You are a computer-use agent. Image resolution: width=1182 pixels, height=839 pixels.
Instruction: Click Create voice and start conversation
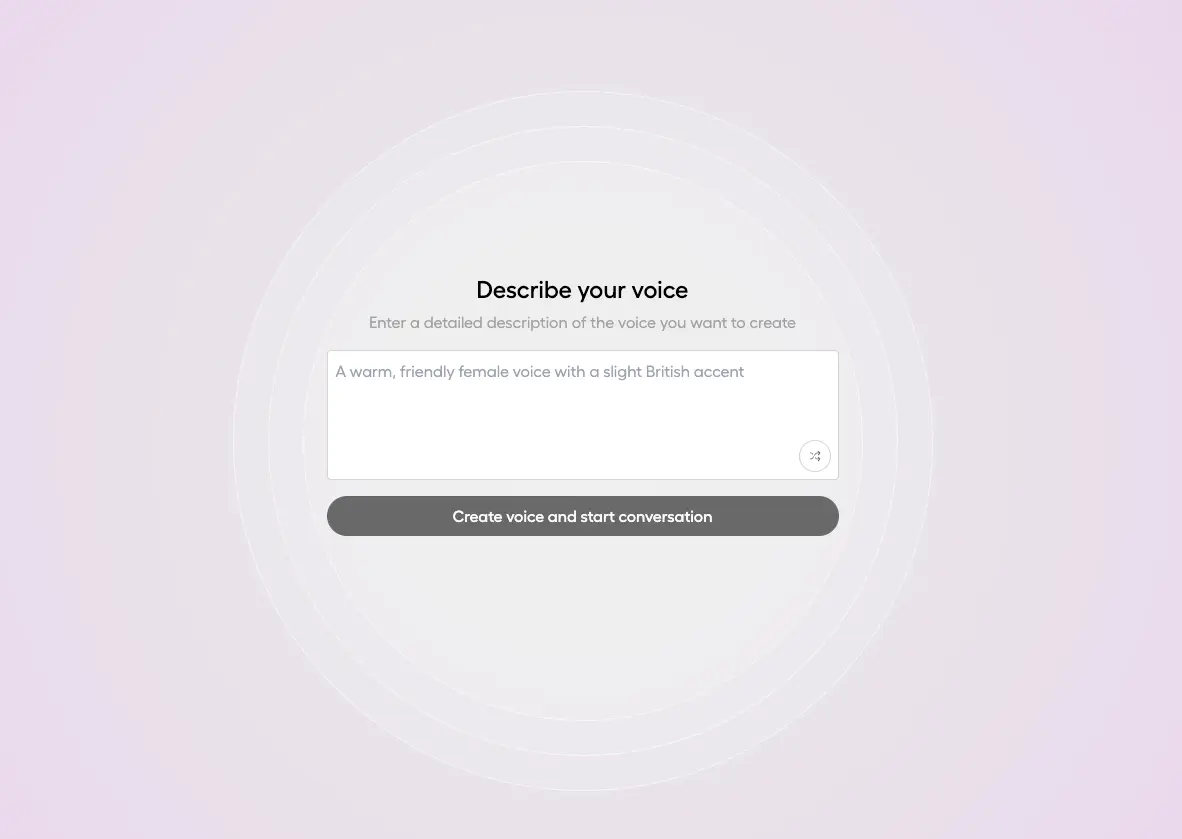click(x=582, y=516)
